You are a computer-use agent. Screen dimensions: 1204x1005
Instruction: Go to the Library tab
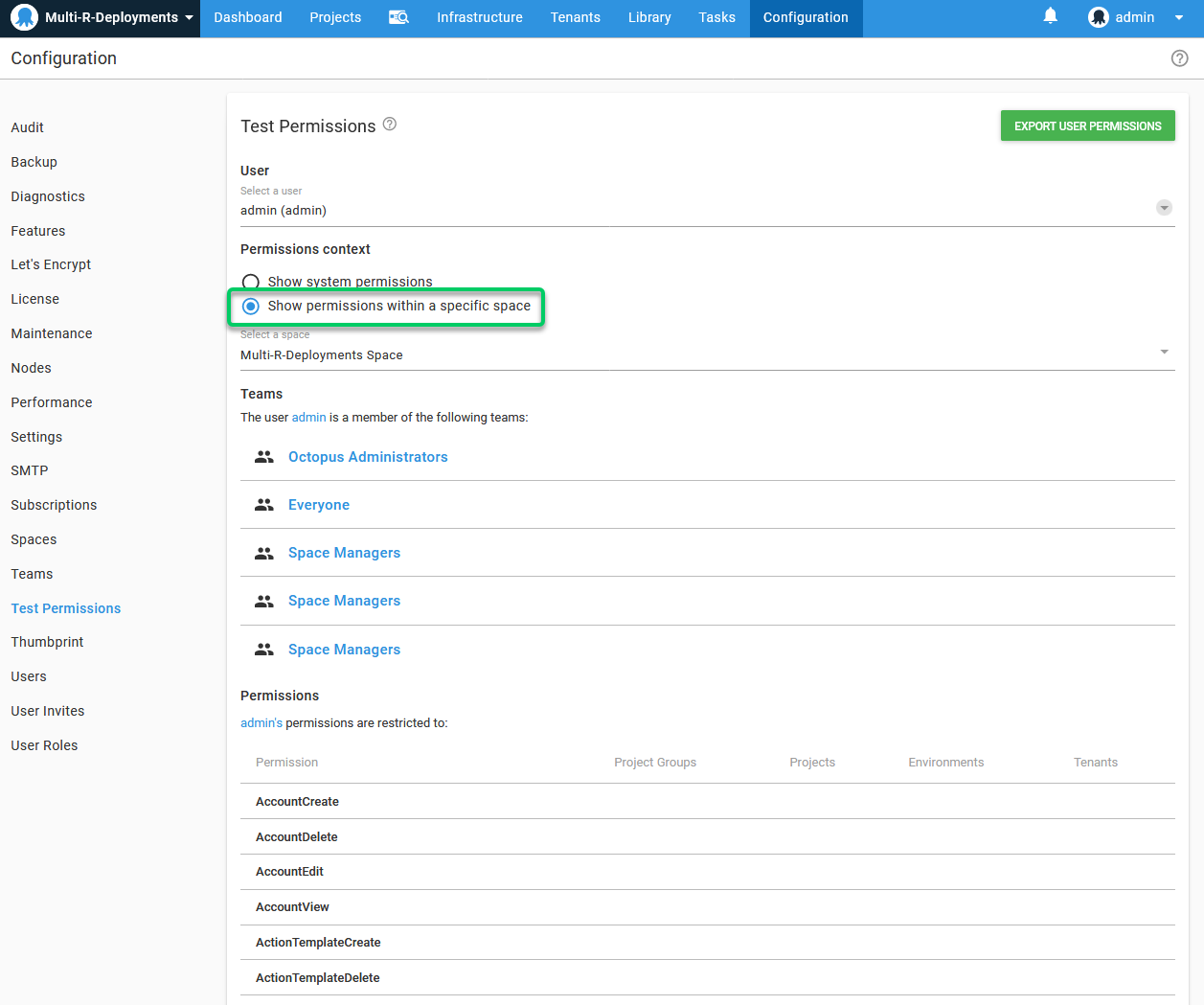point(649,17)
